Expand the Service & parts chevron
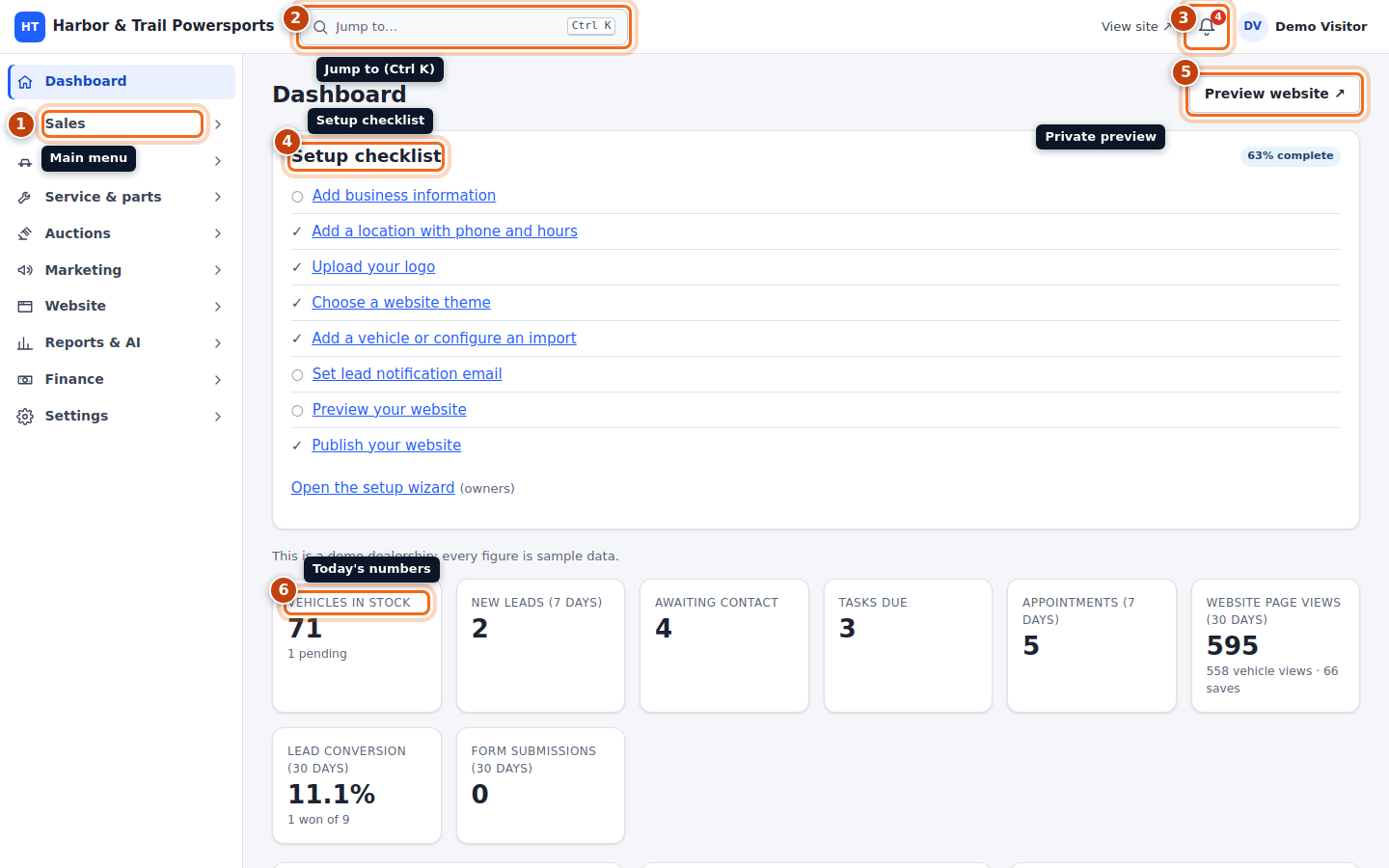The image size is (1389, 868). pos(218,197)
